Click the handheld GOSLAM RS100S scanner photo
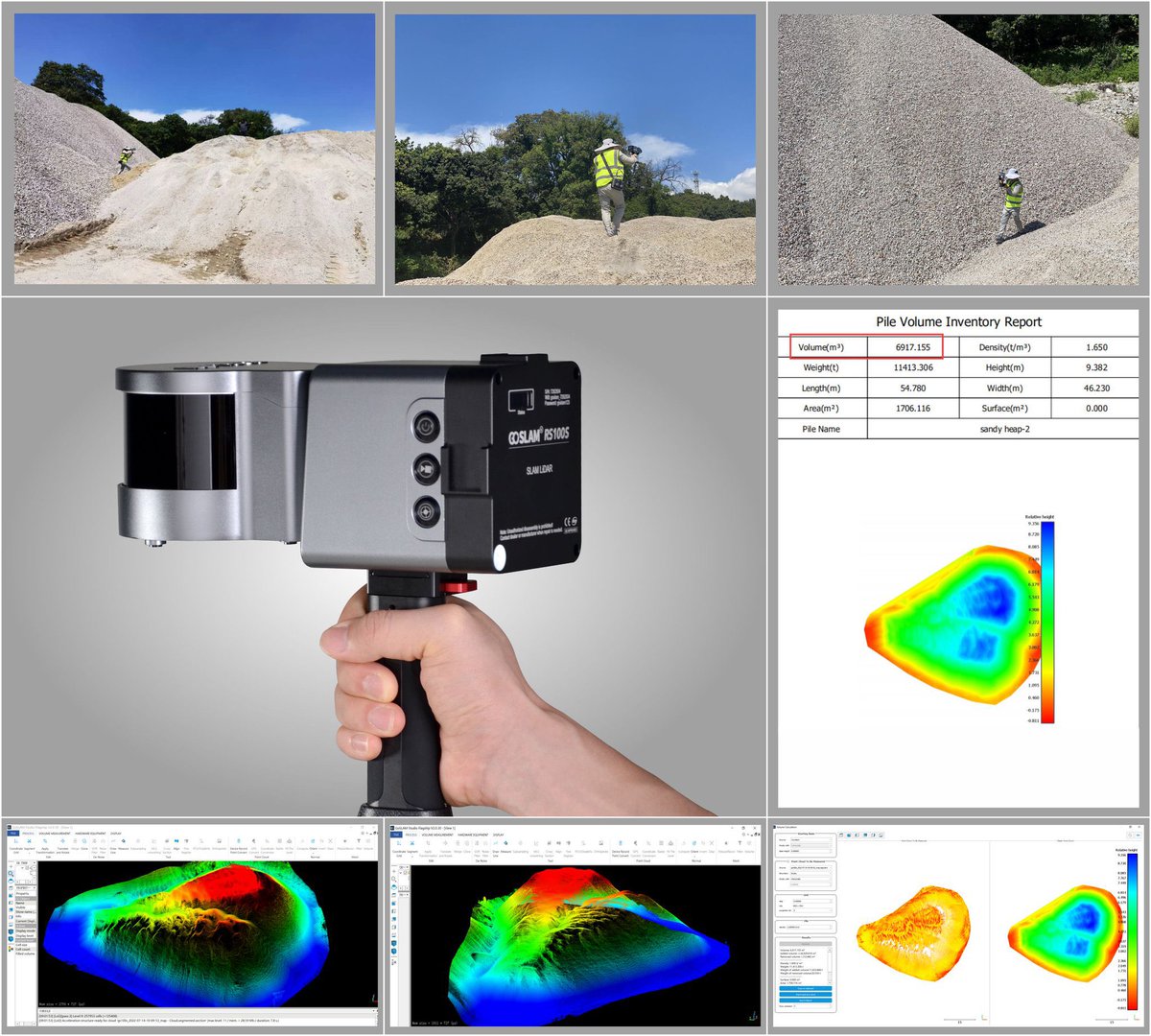Image resolution: width=1151 pixels, height=1036 pixels. click(x=384, y=556)
